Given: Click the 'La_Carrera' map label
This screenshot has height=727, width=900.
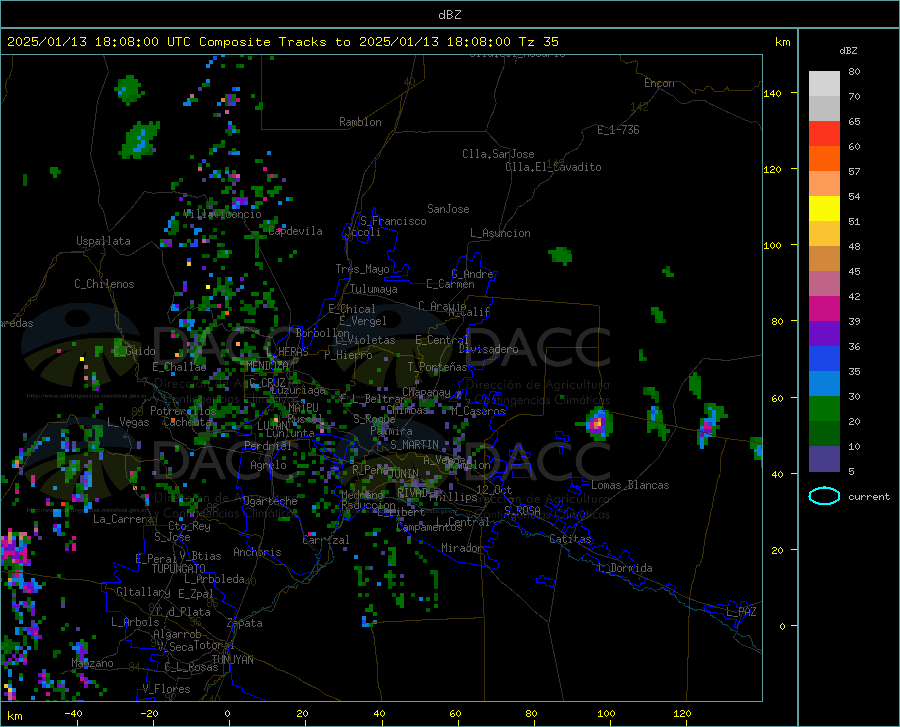Looking at the screenshot, I should (x=123, y=519).
